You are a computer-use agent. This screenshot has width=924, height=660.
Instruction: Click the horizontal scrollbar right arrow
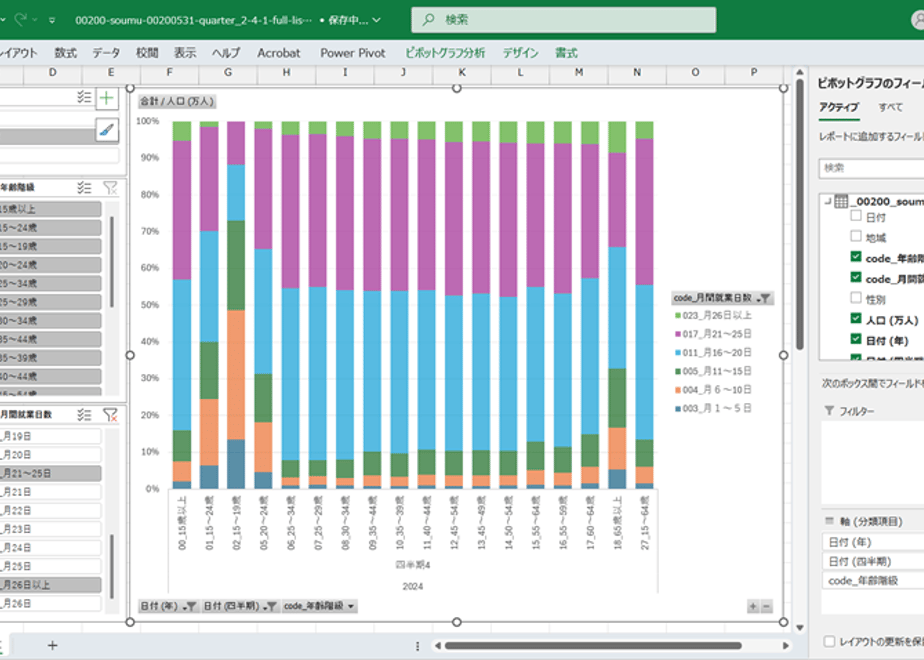[x=786, y=646]
